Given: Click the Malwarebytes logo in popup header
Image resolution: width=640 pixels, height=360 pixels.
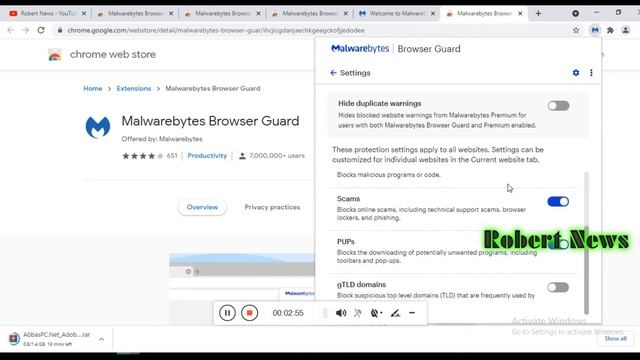Looking at the screenshot, I should [x=360, y=49].
